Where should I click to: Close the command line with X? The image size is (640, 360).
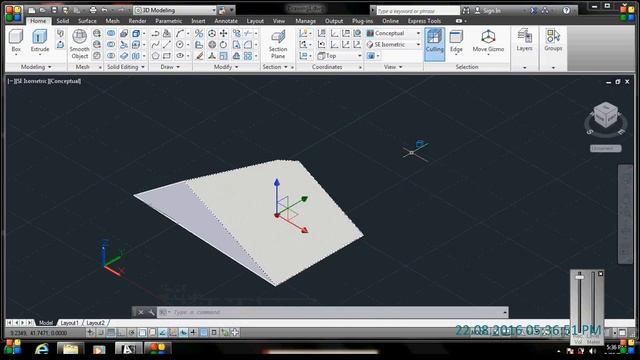coord(140,312)
